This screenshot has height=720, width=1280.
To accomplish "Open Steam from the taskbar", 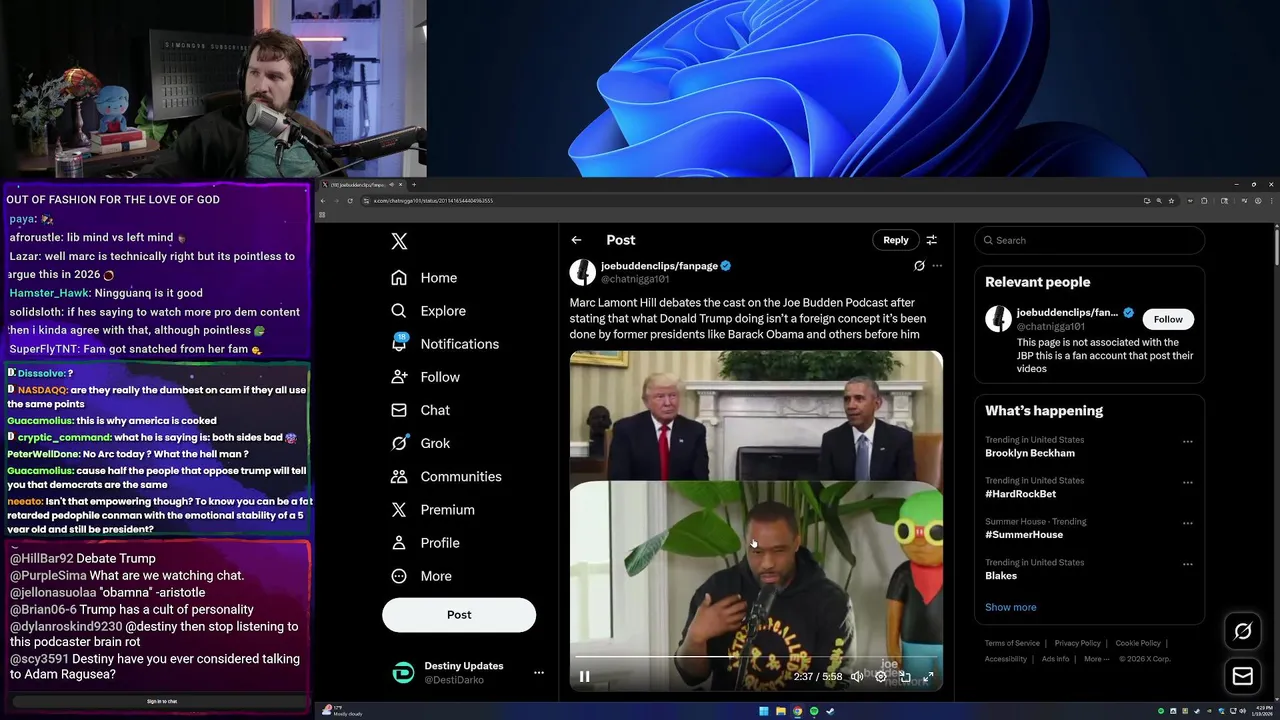I will 830,711.
